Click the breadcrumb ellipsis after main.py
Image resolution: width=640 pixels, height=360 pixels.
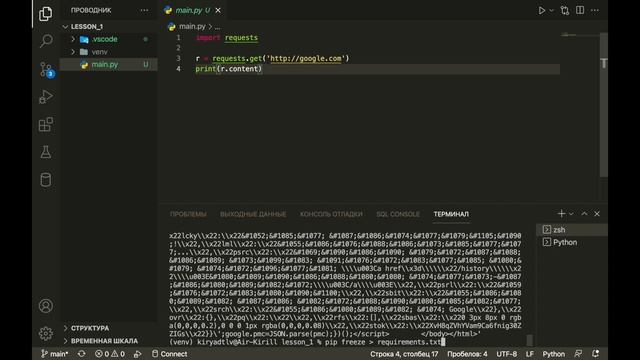[x=218, y=27]
